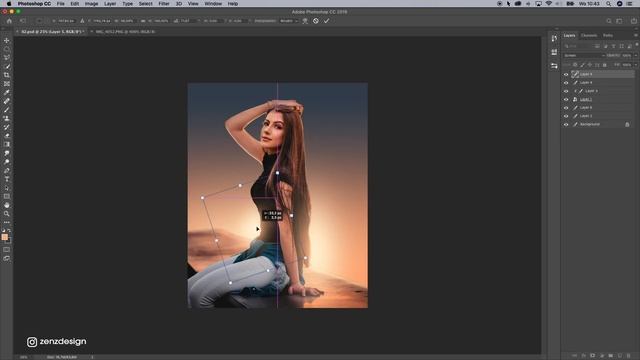Open the Opacity slider dropdown arrow
Viewport: 640px width, 360px height.
[636, 56]
